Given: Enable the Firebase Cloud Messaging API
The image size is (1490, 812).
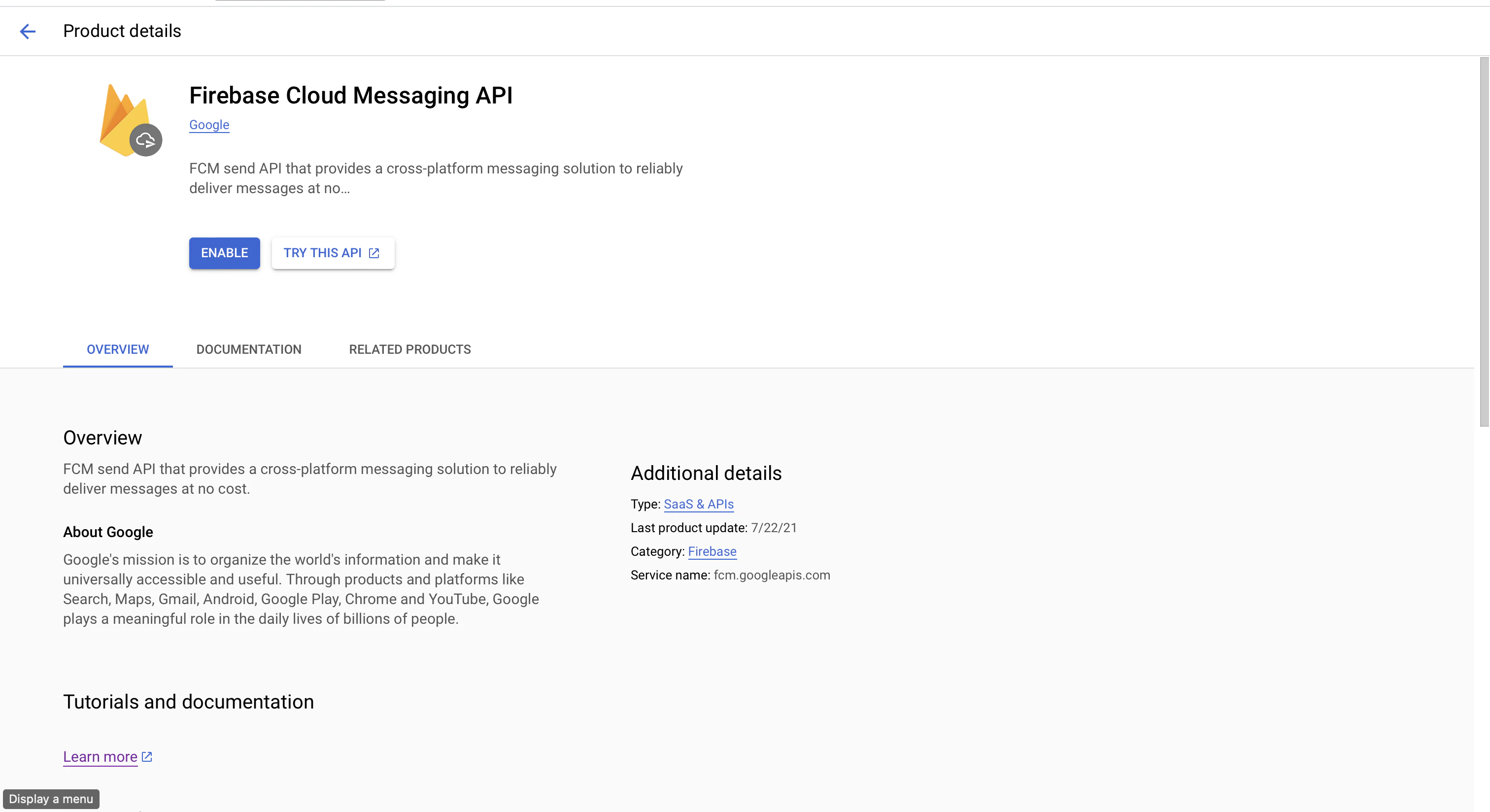Looking at the screenshot, I should pos(224,253).
